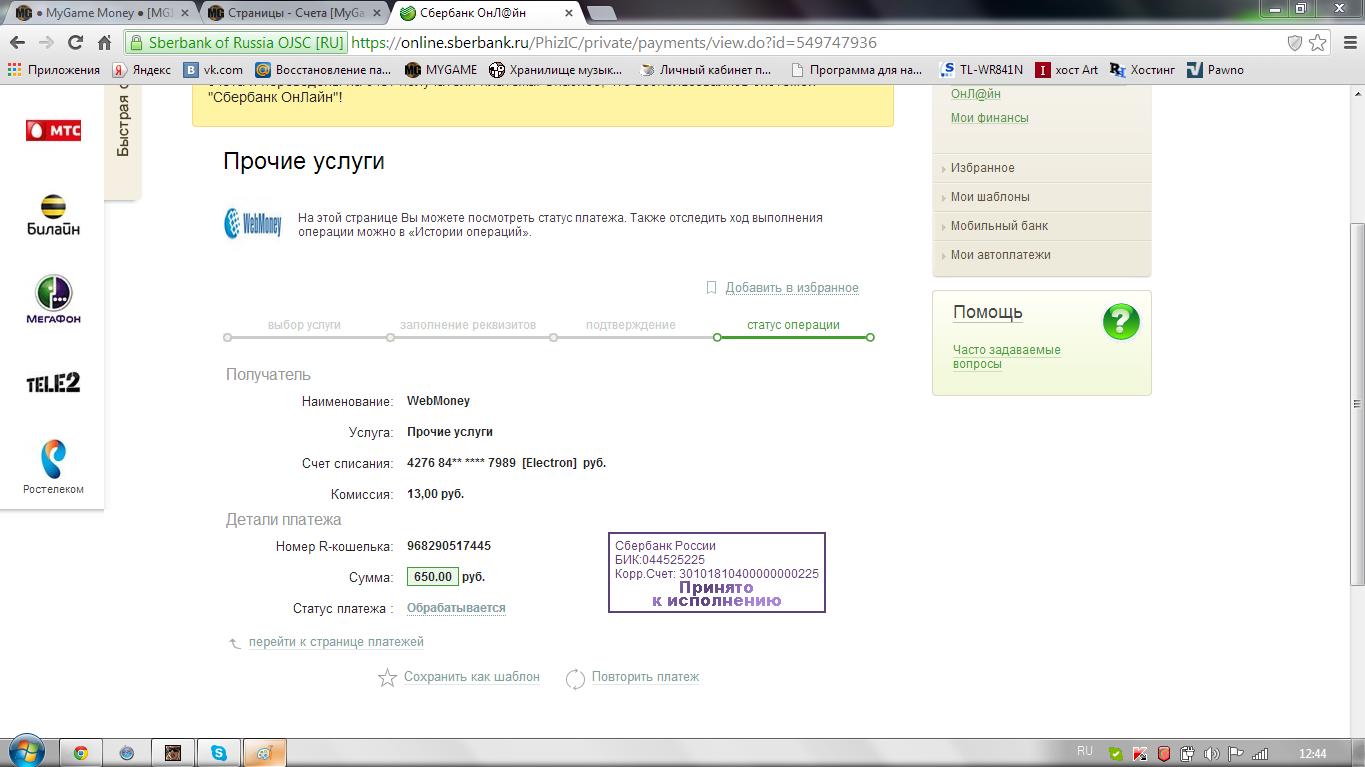Click the 'WebMoney' recipient name text
This screenshot has height=767, width=1365.
[x=438, y=401]
